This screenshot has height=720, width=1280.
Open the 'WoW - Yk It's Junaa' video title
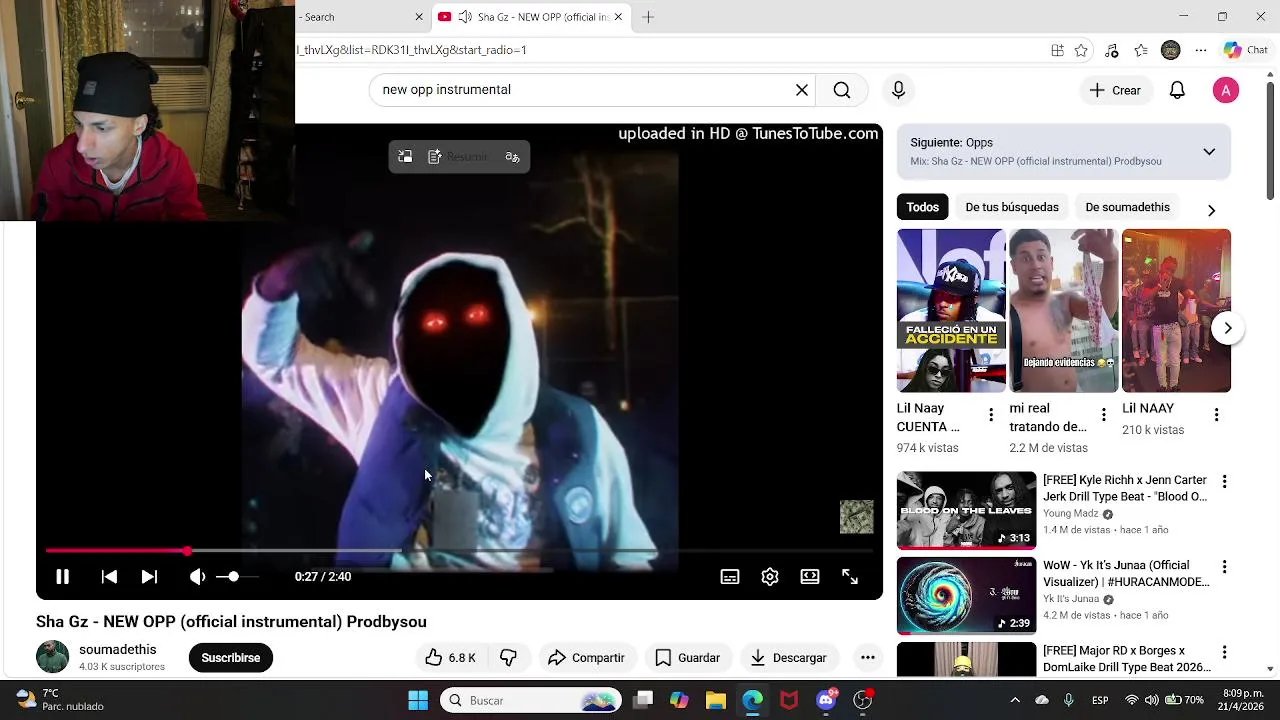coord(1126,573)
